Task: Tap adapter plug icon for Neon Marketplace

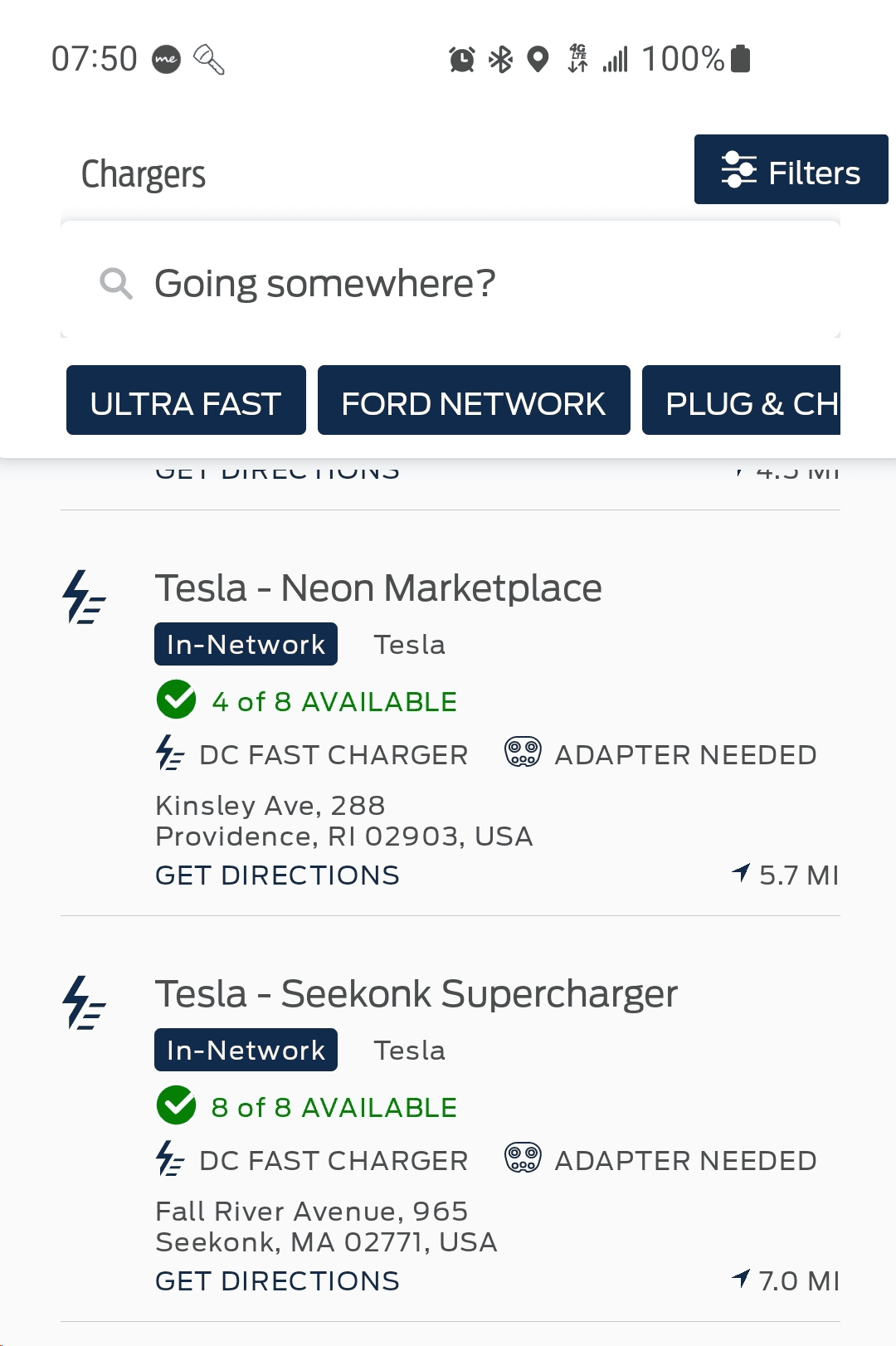Action: coord(523,753)
